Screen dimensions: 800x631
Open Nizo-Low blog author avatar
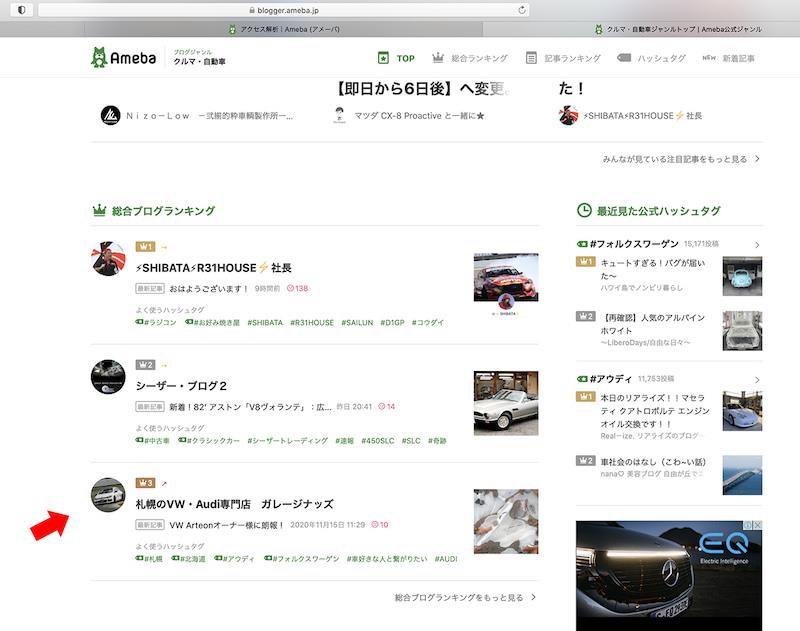111,116
